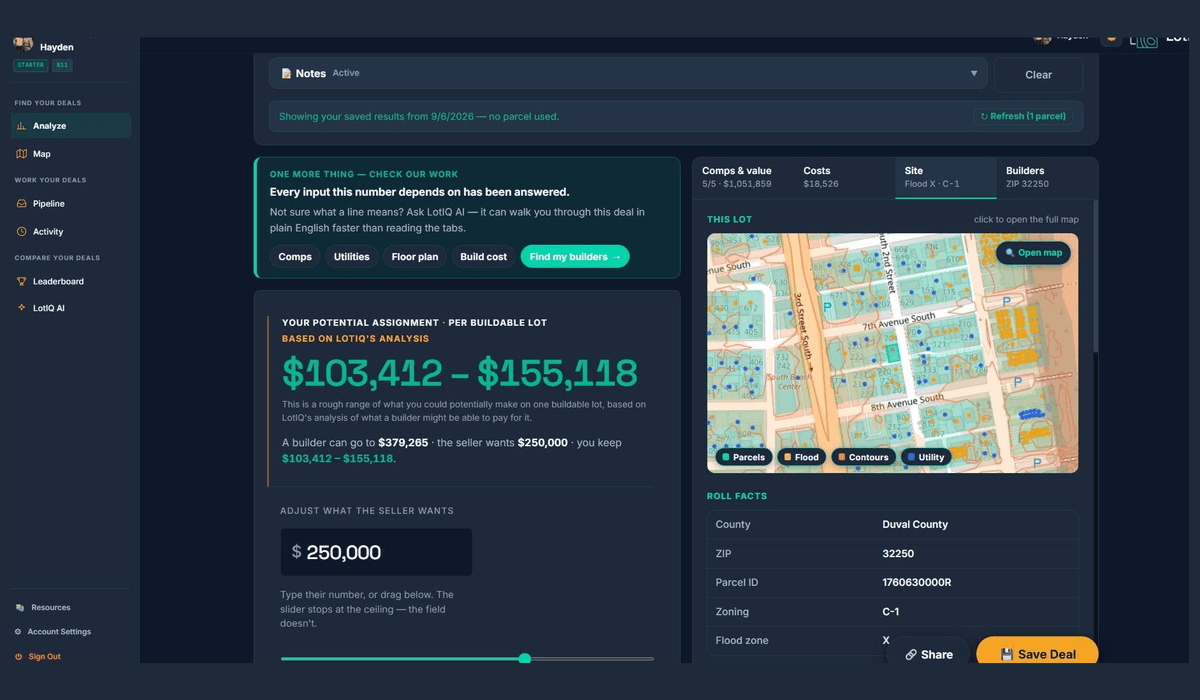
Task: Click the Parcel ID 1760630000R
Action: pyautogui.click(x=916, y=583)
